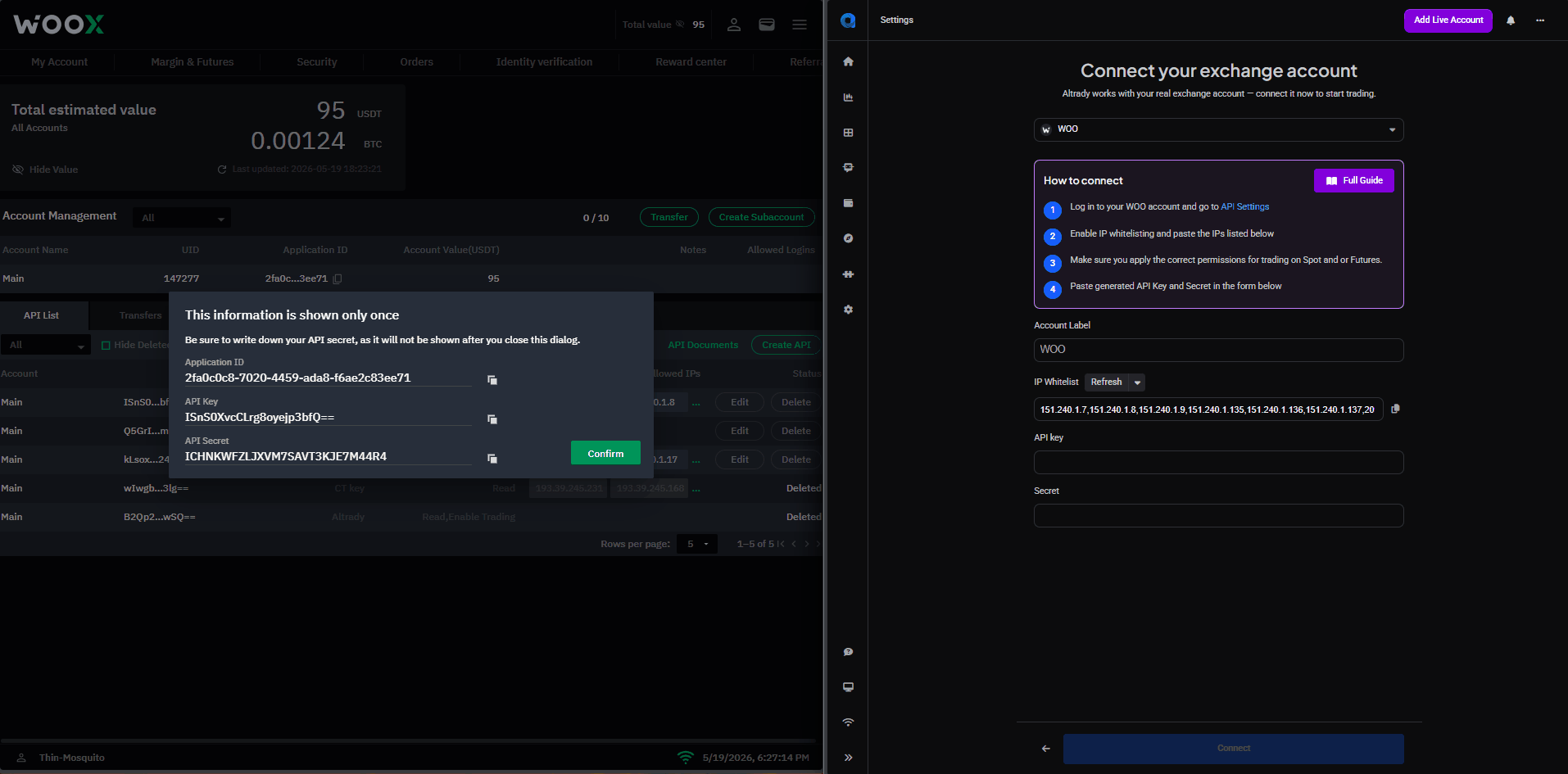
Task: Open the WOO exchange selector dropdown
Action: (1218, 129)
